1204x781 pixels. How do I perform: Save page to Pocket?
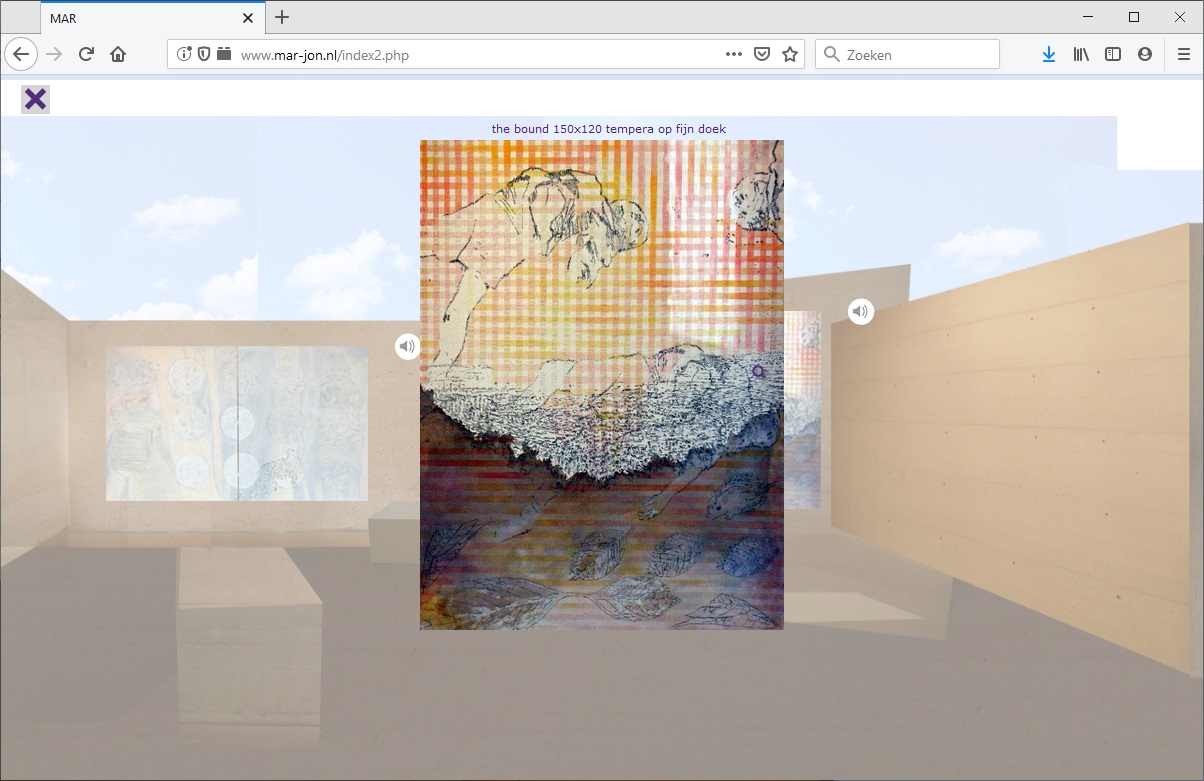[x=762, y=55]
